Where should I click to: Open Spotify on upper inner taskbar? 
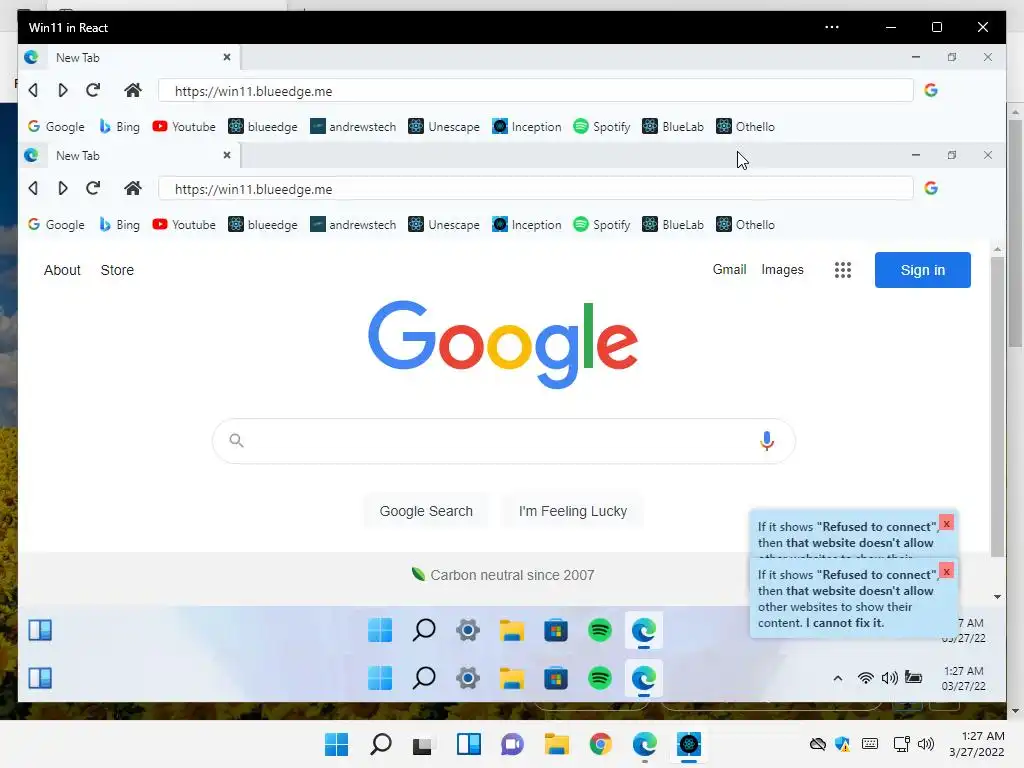(600, 630)
